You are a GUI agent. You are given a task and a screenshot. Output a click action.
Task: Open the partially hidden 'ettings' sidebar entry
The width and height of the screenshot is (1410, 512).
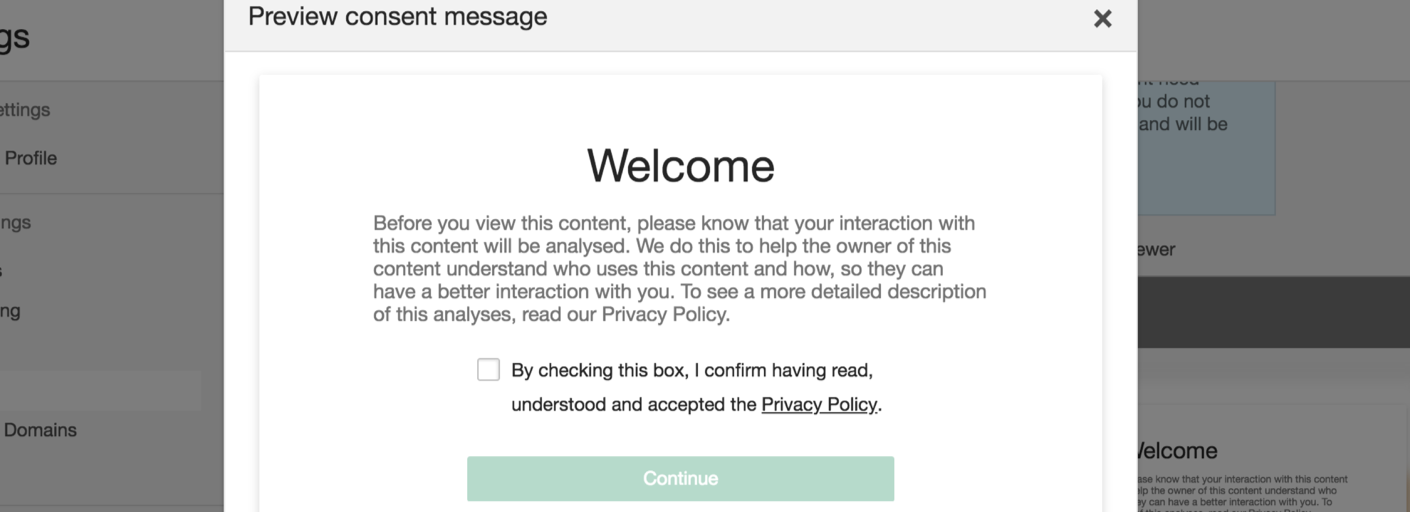tap(25, 110)
